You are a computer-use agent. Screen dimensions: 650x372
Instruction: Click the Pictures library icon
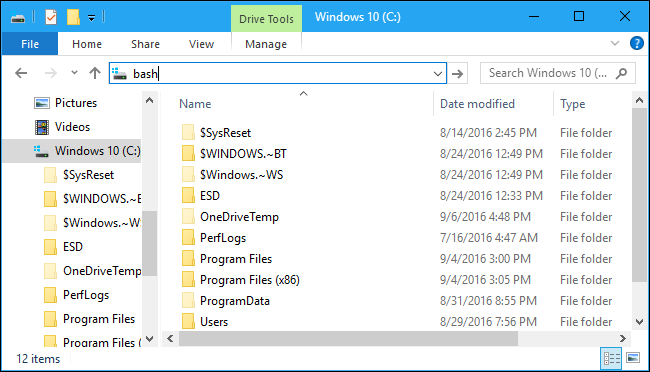click(x=41, y=103)
